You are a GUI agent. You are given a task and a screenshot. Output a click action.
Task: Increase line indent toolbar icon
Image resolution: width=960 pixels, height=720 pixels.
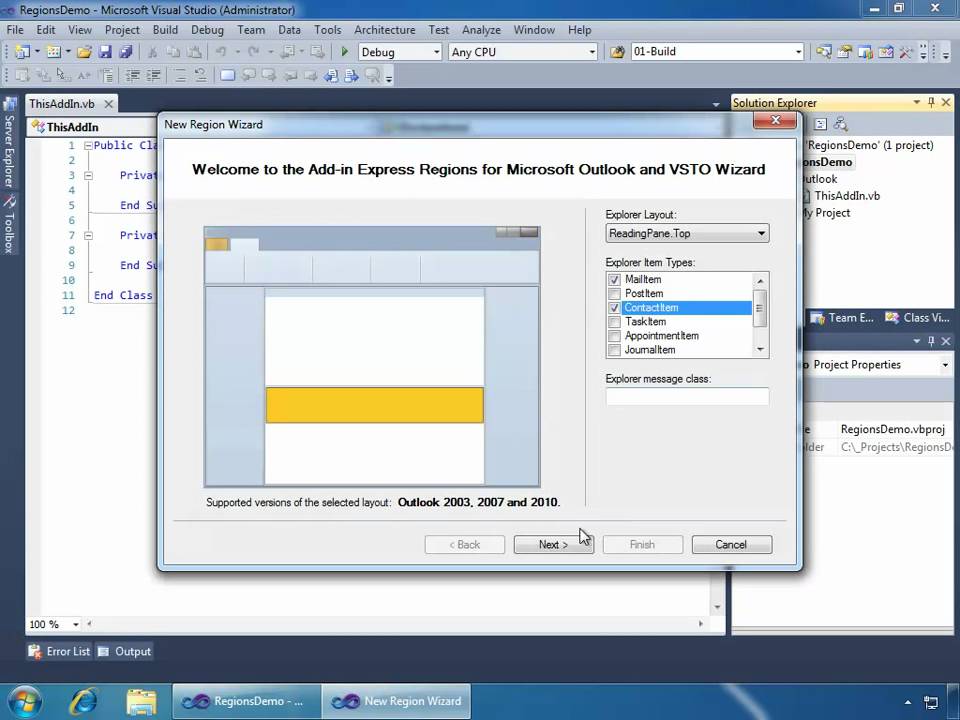[x=153, y=75]
